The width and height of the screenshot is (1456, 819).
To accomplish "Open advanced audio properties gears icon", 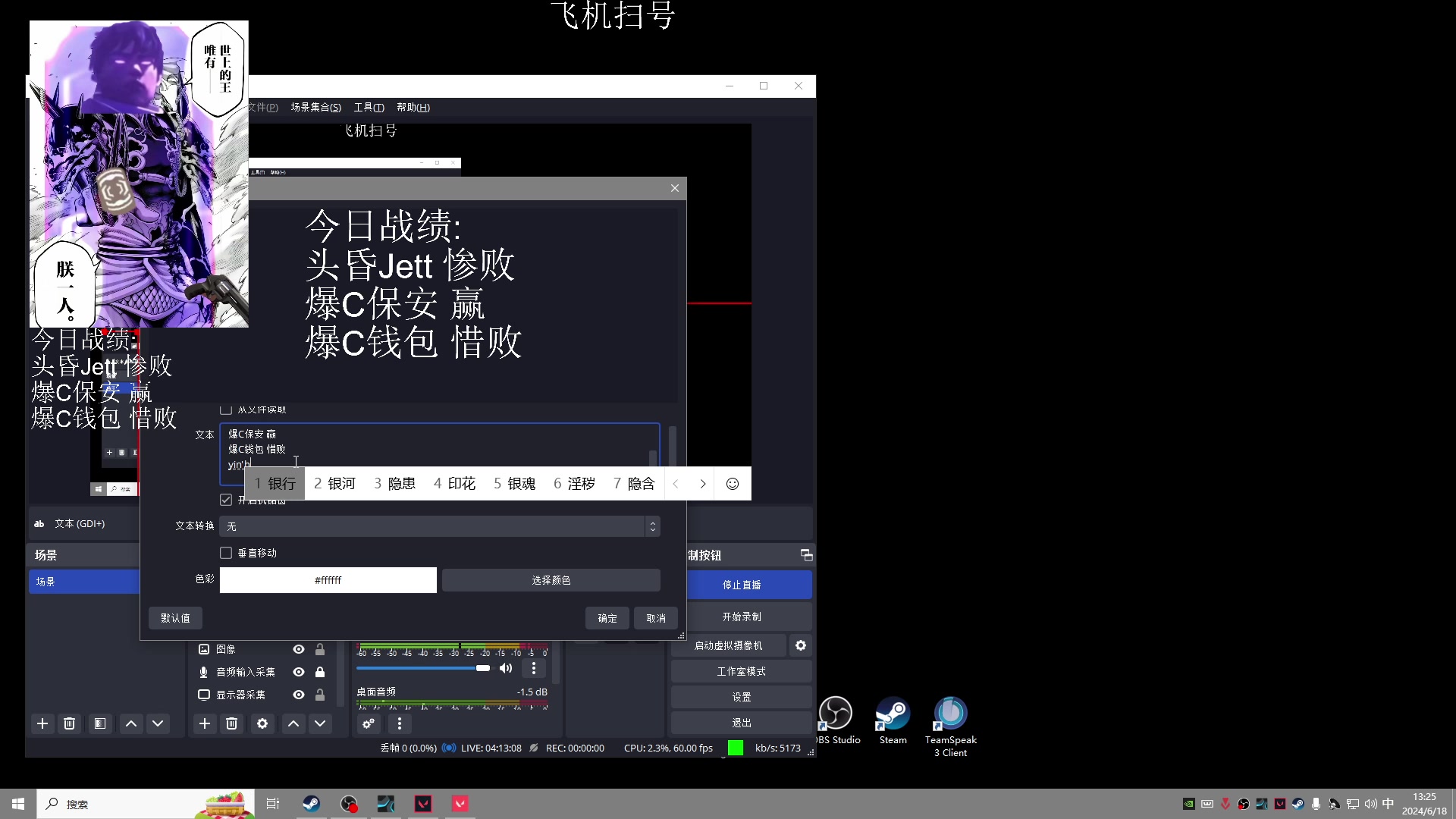I will tap(369, 723).
